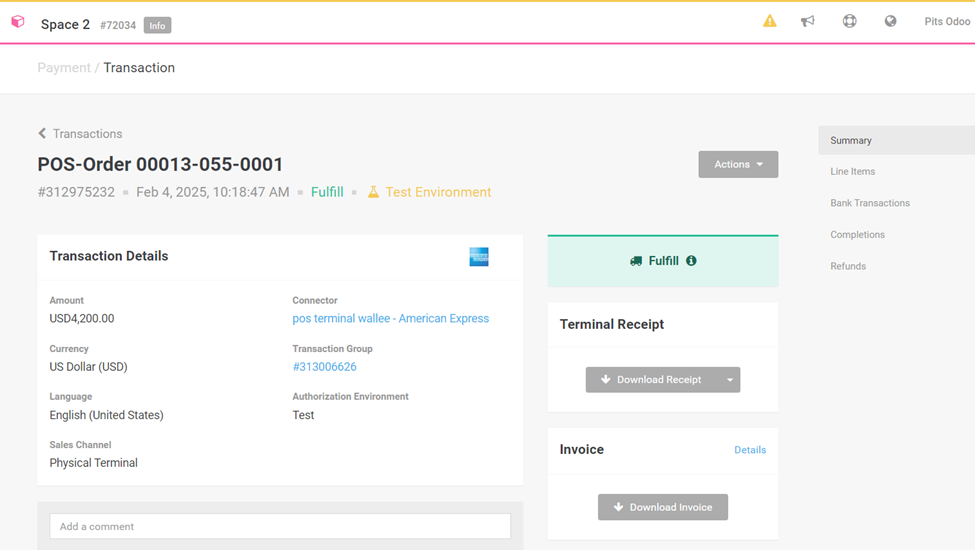Image resolution: width=975 pixels, height=550 pixels.
Task: Click the pink cube space logo
Action: (x=18, y=22)
